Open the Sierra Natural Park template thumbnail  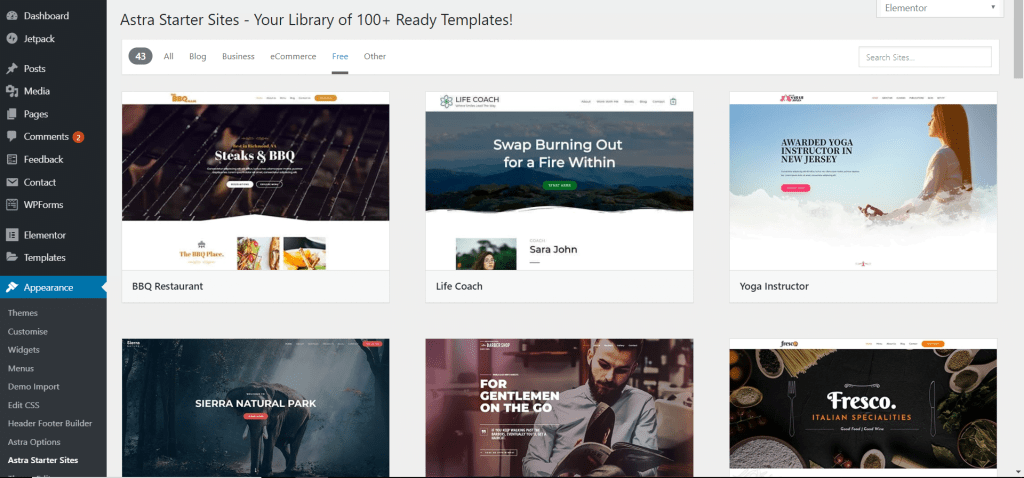[255, 407]
